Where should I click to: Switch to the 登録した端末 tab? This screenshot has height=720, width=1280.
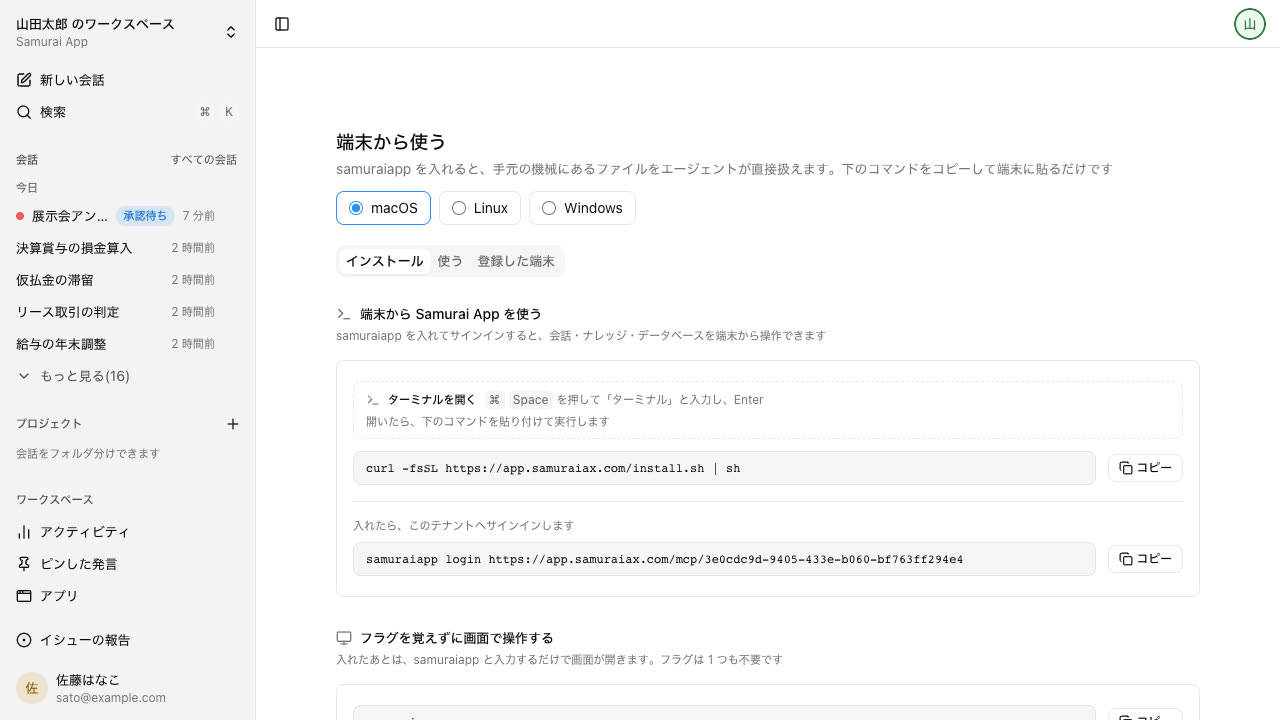516,261
